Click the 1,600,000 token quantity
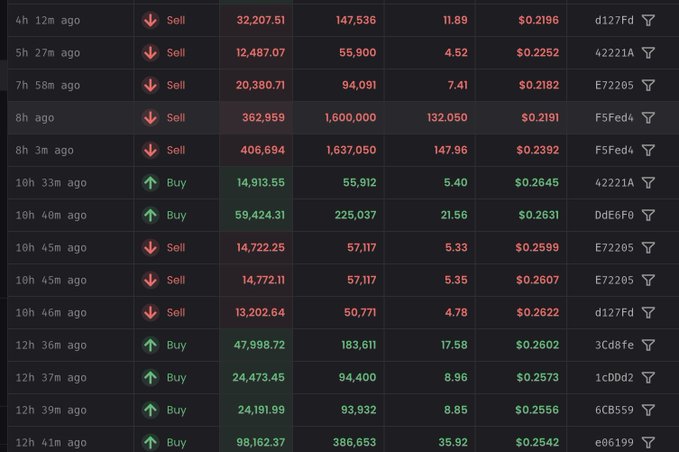This screenshot has width=679, height=452. coord(350,118)
